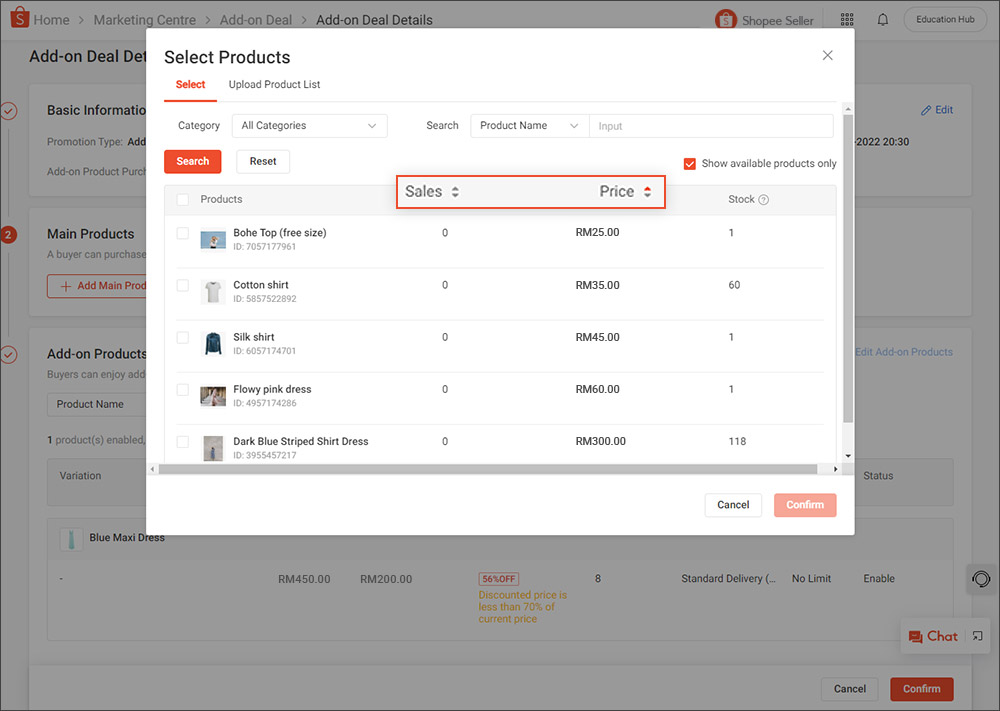Open the Chat panel
Viewport: 1000px width, 711px height.
click(938, 636)
